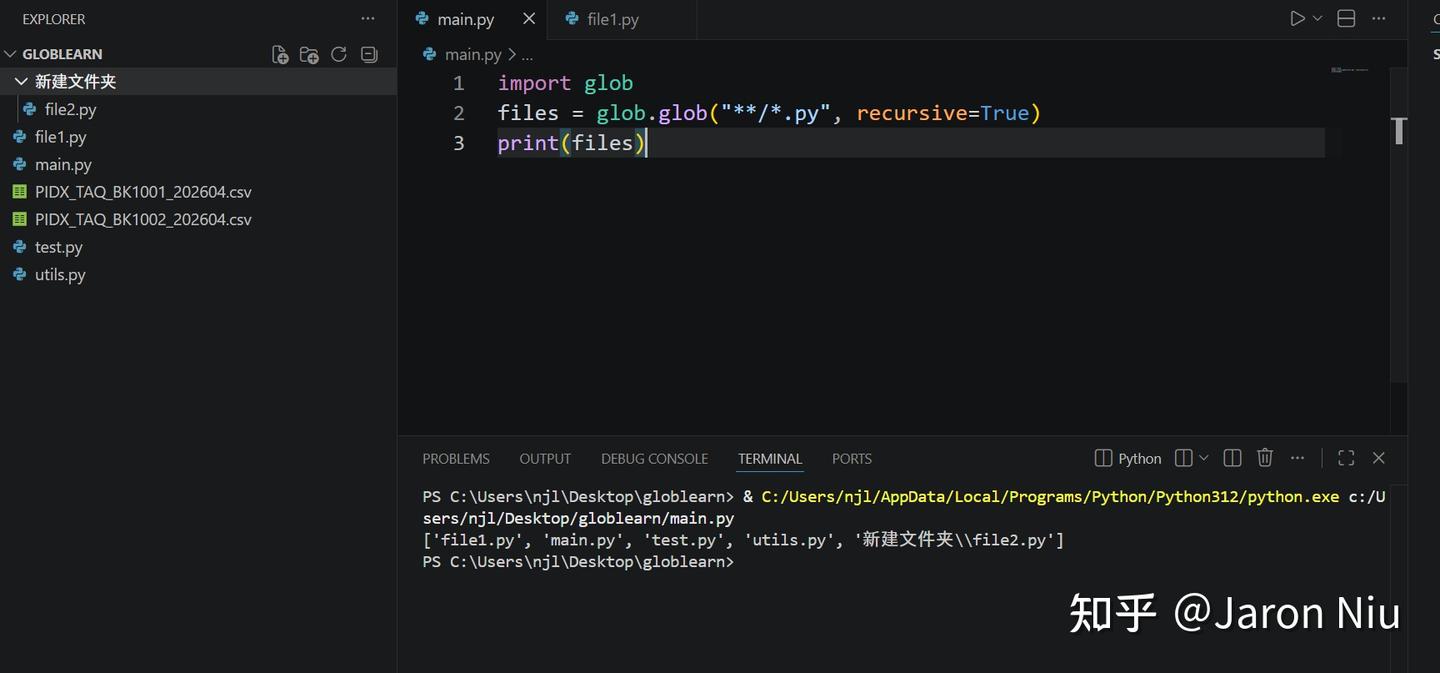Image resolution: width=1440 pixels, height=673 pixels.
Task: Switch to the OUTPUT panel tab
Action: (x=545, y=459)
